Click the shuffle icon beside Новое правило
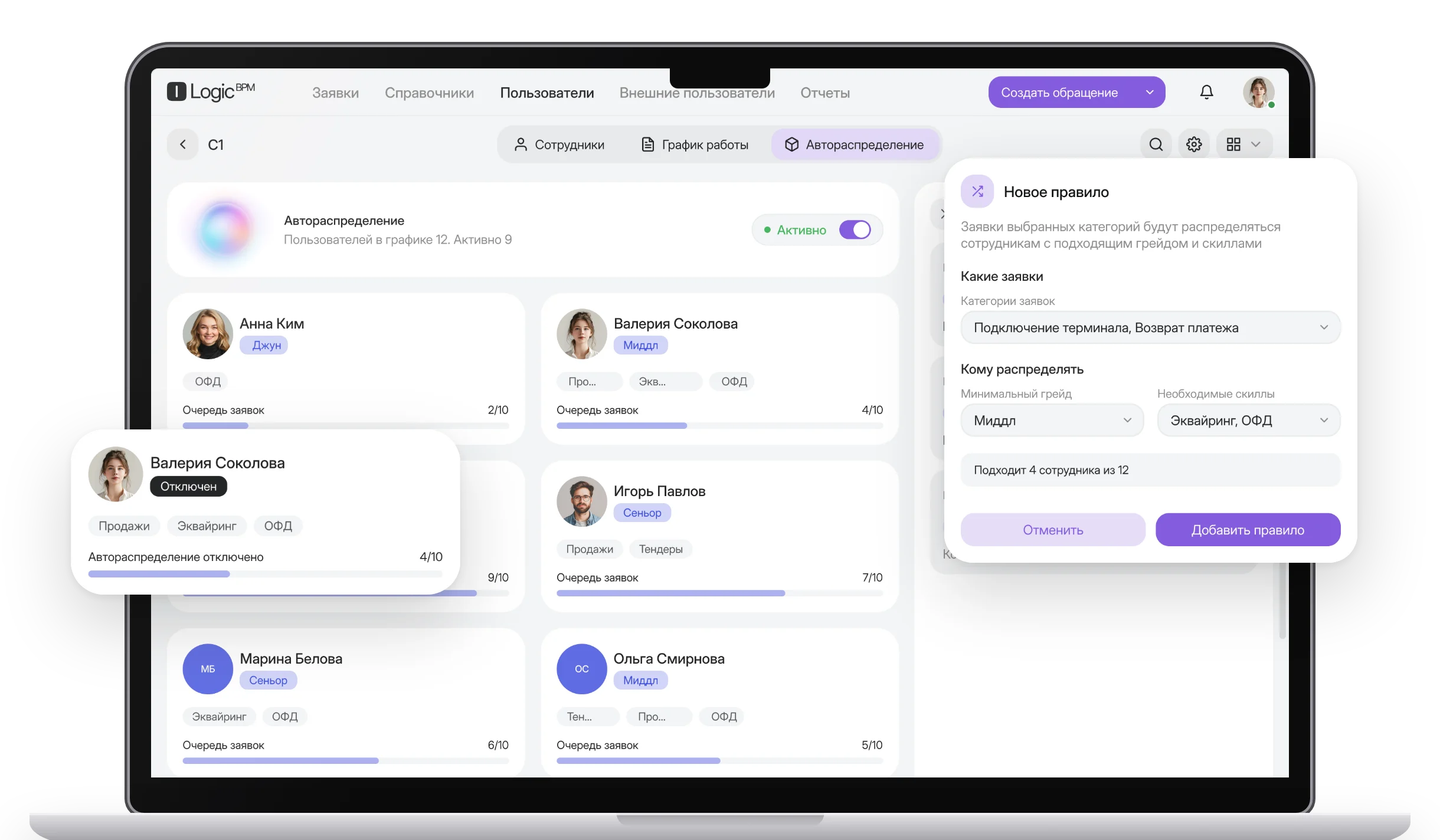This screenshot has width=1440, height=840. [x=977, y=192]
